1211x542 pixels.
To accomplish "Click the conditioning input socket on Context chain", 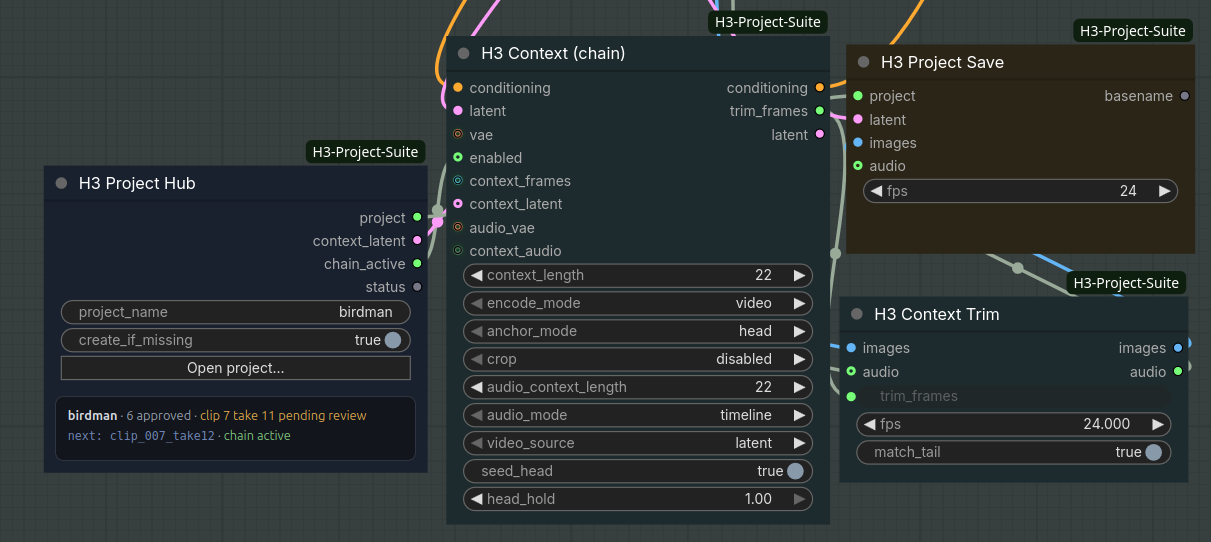I will click(x=458, y=88).
